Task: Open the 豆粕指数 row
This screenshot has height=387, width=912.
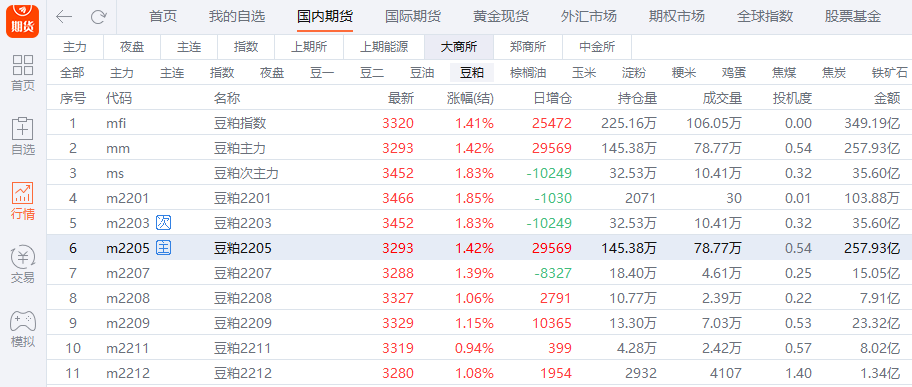Action: [479, 123]
